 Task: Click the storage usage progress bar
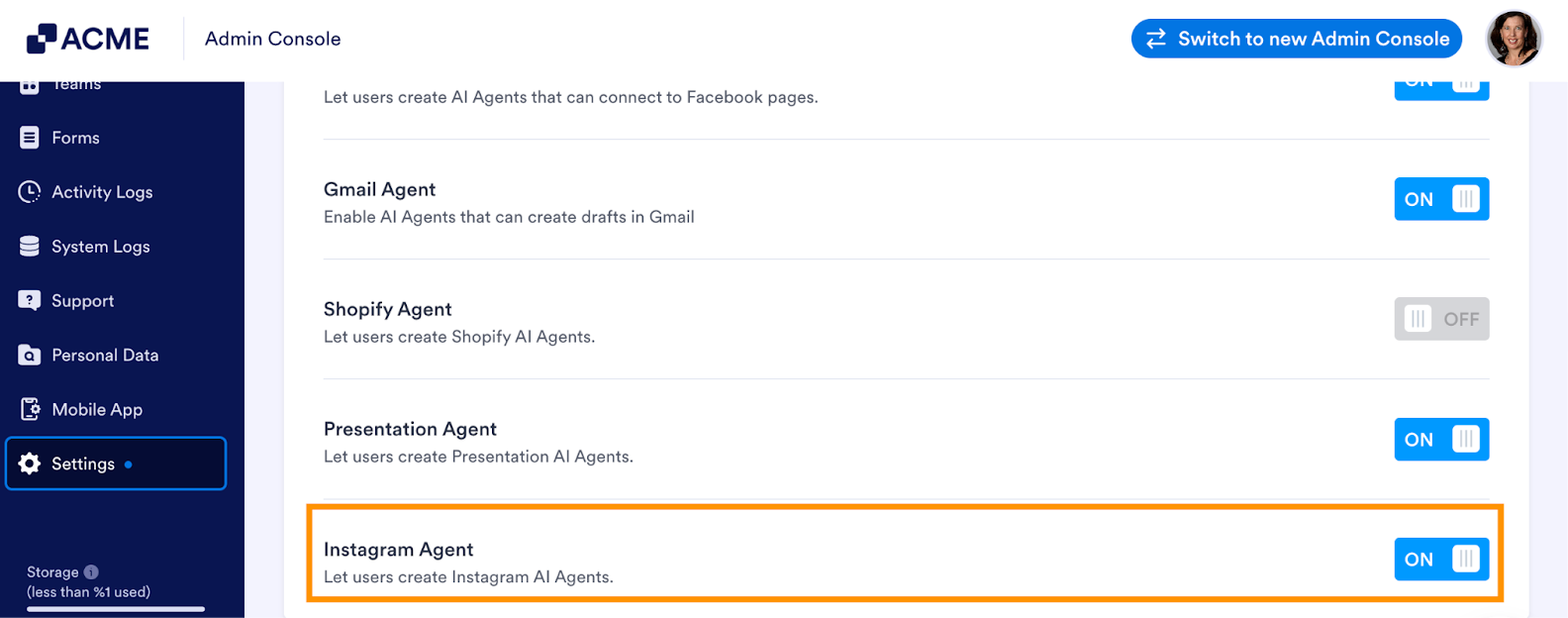pyautogui.click(x=115, y=609)
